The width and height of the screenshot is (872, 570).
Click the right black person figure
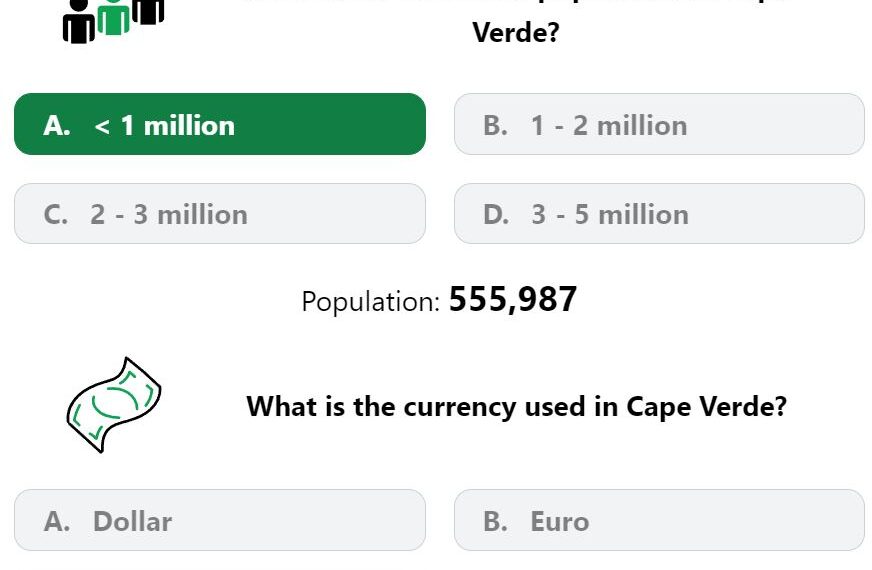click(148, 11)
